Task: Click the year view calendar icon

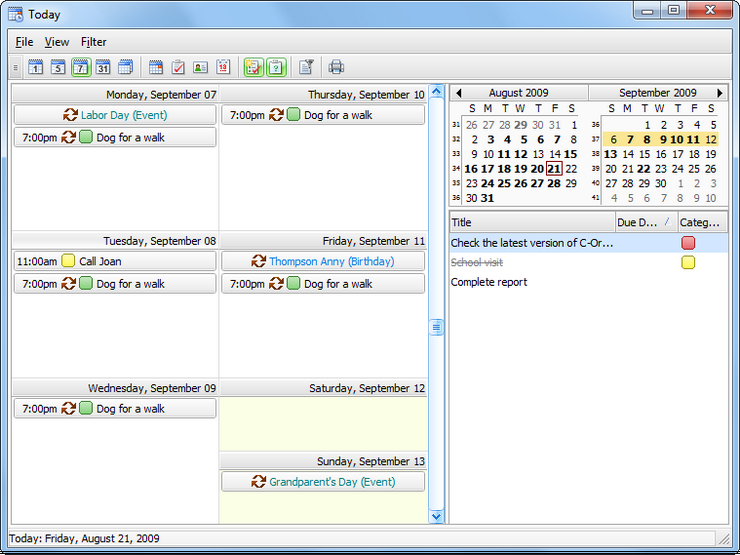Action: [x=126, y=67]
